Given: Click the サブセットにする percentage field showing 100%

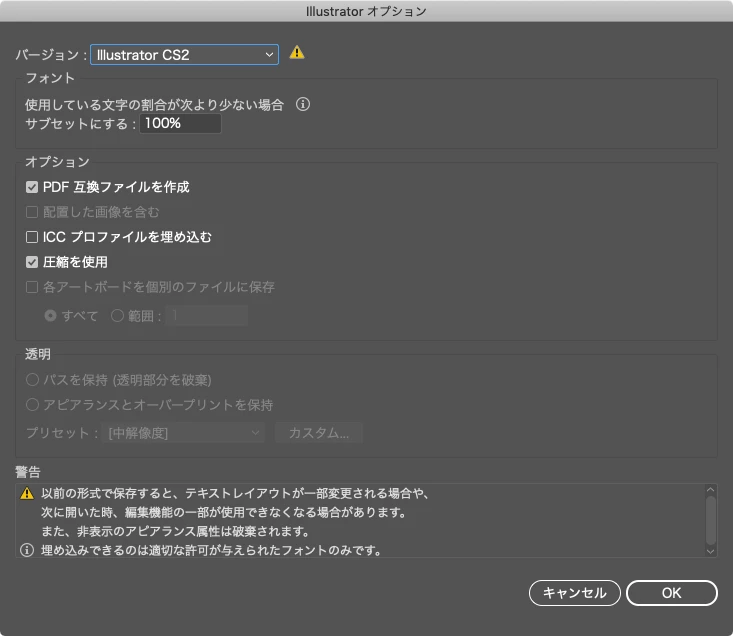Looking at the screenshot, I should click(180, 123).
